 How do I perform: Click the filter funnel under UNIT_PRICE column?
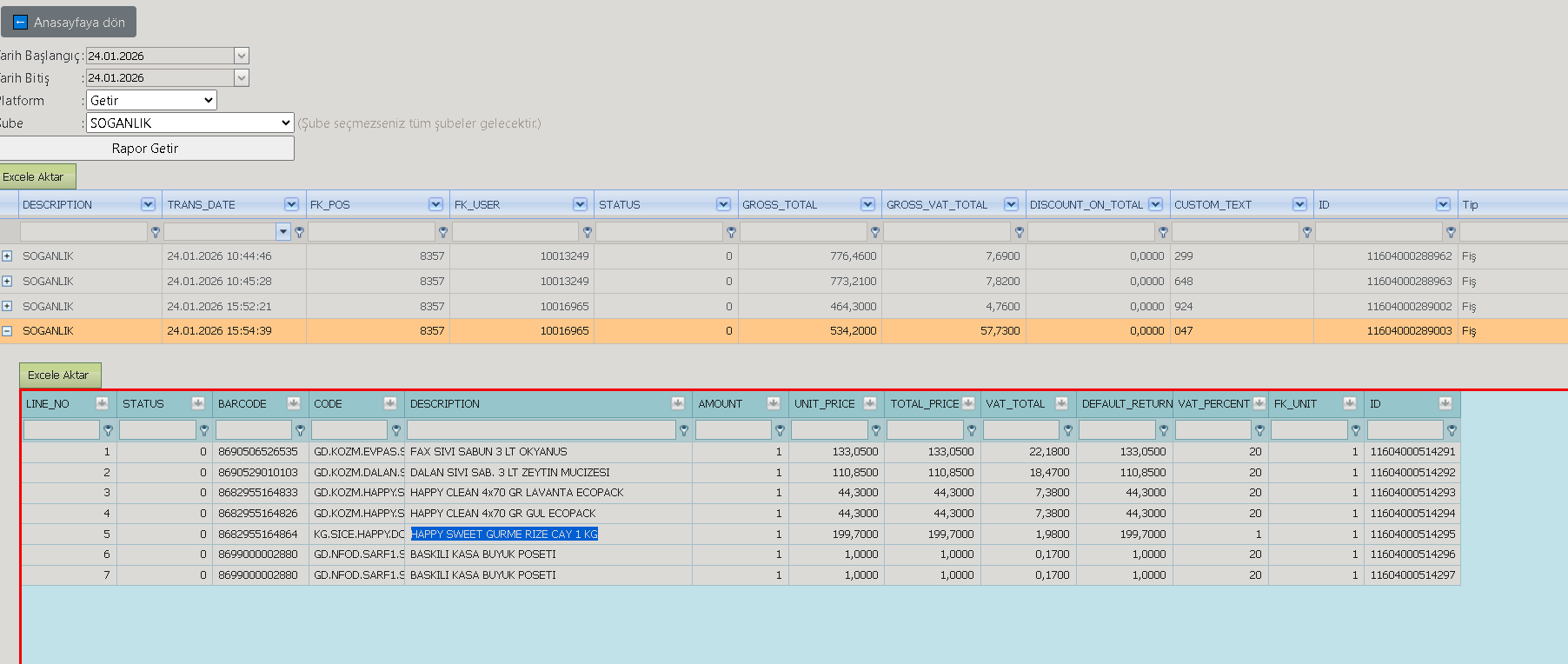pyautogui.click(x=876, y=430)
